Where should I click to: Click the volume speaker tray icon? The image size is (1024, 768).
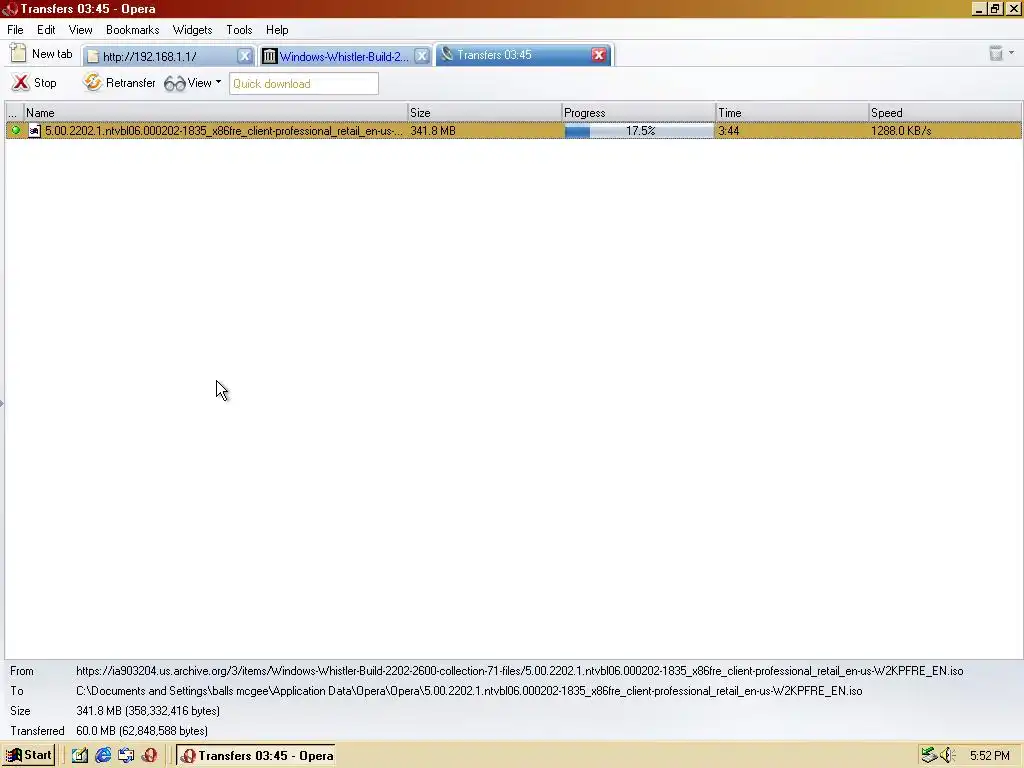[948, 756]
